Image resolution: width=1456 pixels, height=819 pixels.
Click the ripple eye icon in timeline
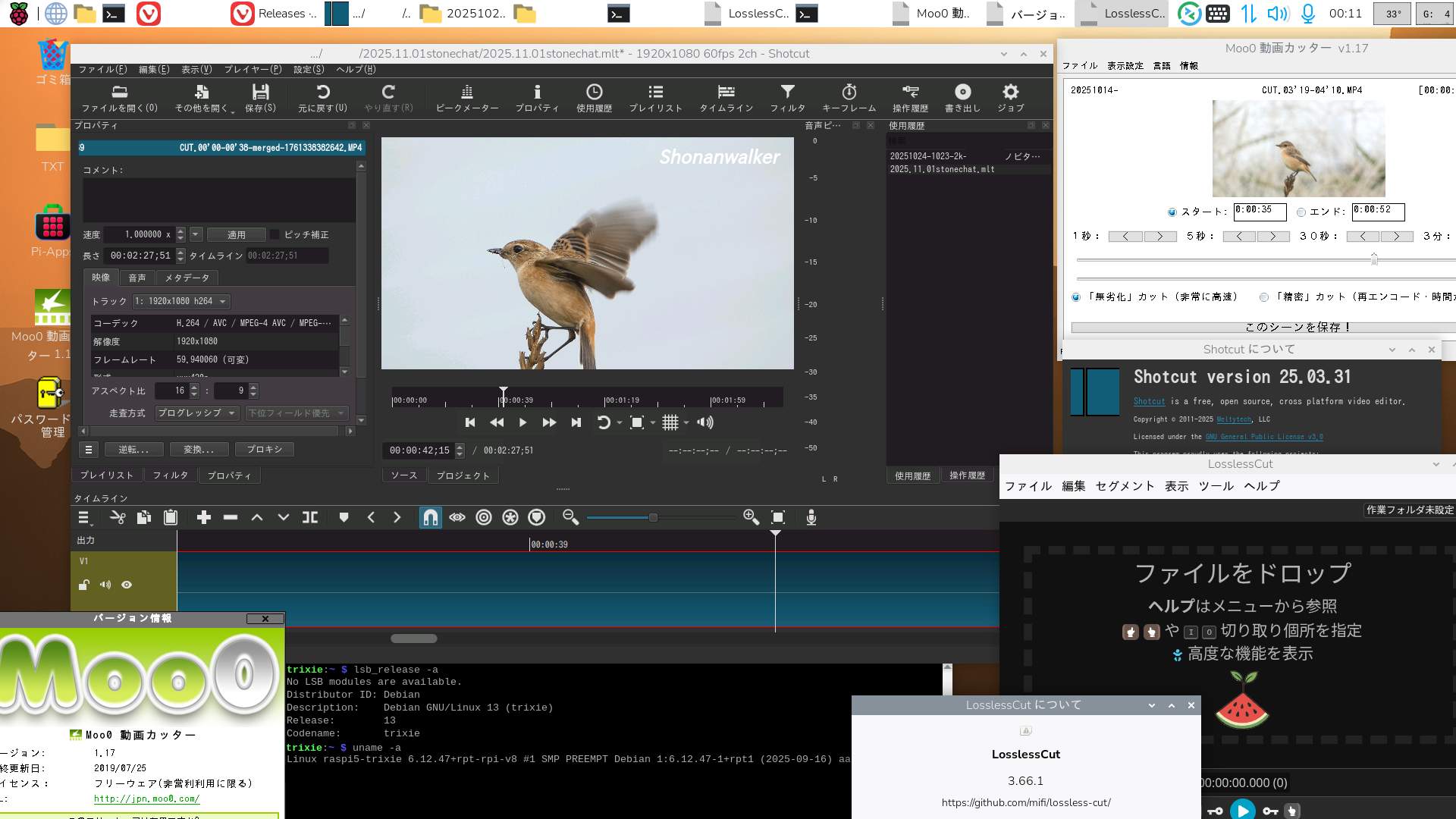pyautogui.click(x=457, y=517)
